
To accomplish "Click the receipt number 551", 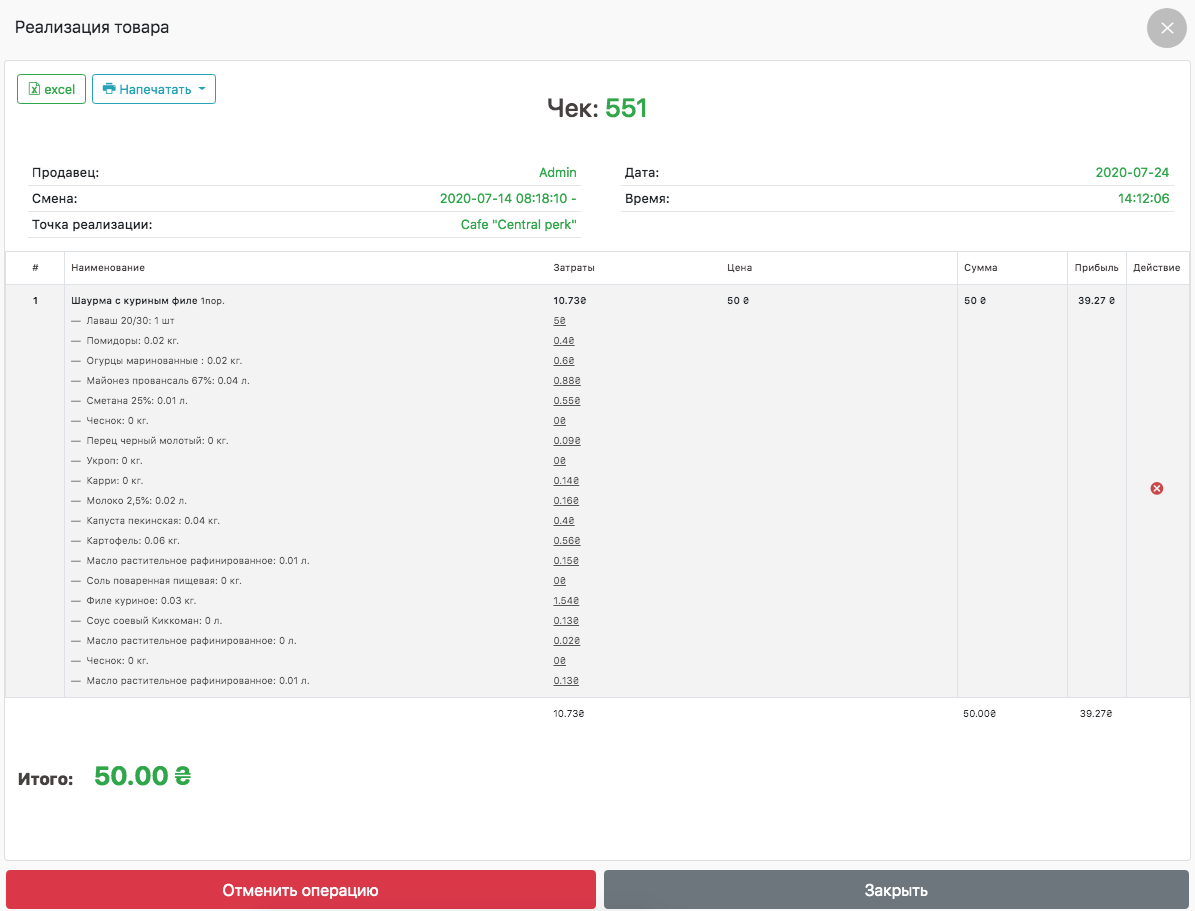I will pos(626,109).
